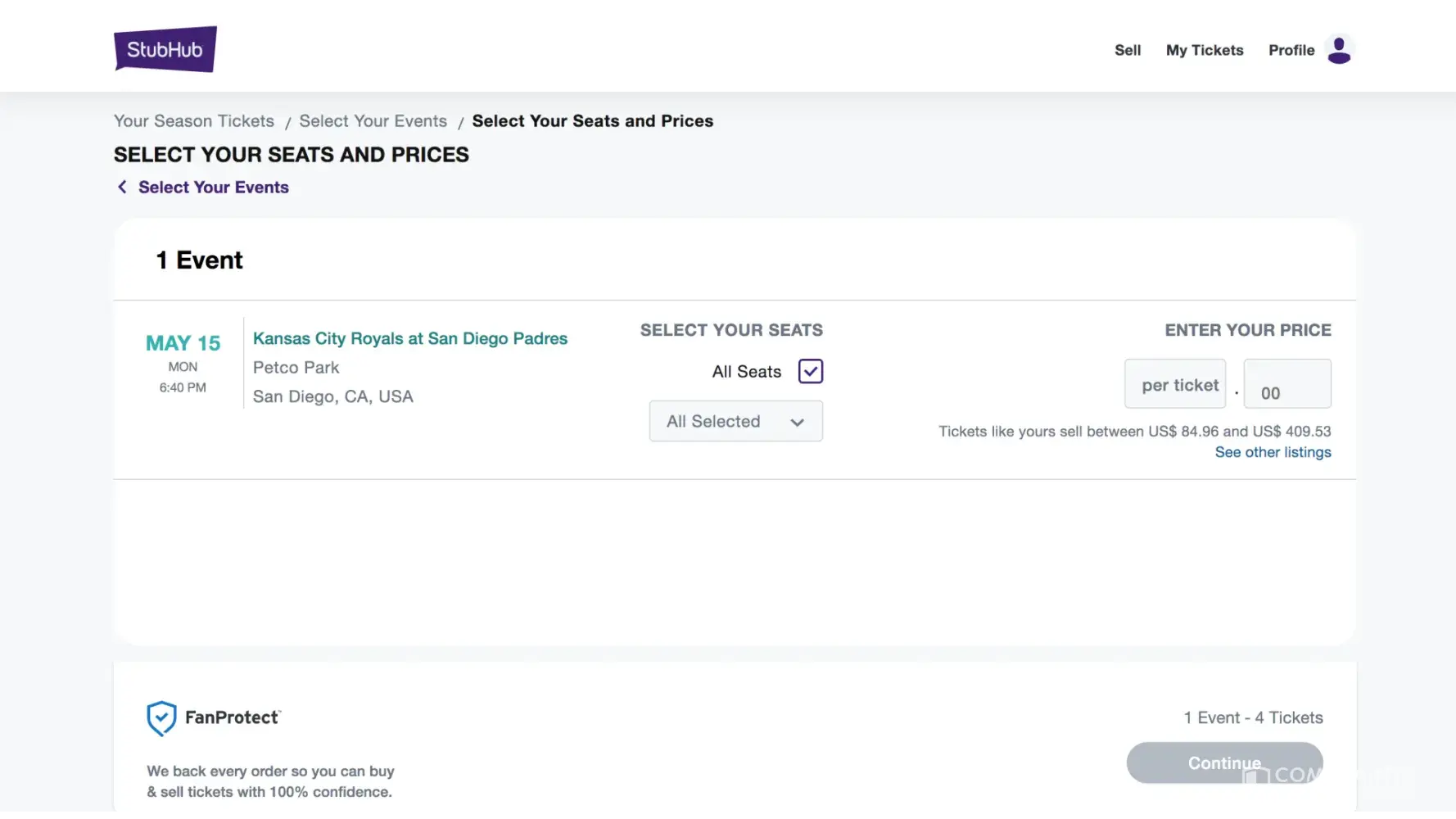Click the All Seats label text
The image size is (1456, 819).
click(x=746, y=372)
